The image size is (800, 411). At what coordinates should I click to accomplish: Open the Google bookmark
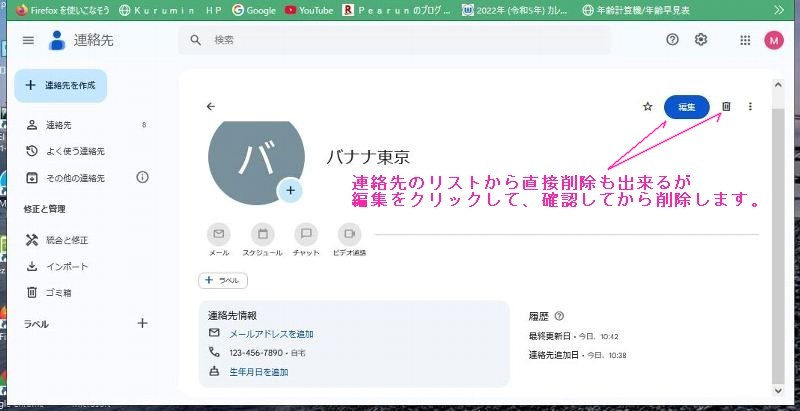[x=254, y=10]
